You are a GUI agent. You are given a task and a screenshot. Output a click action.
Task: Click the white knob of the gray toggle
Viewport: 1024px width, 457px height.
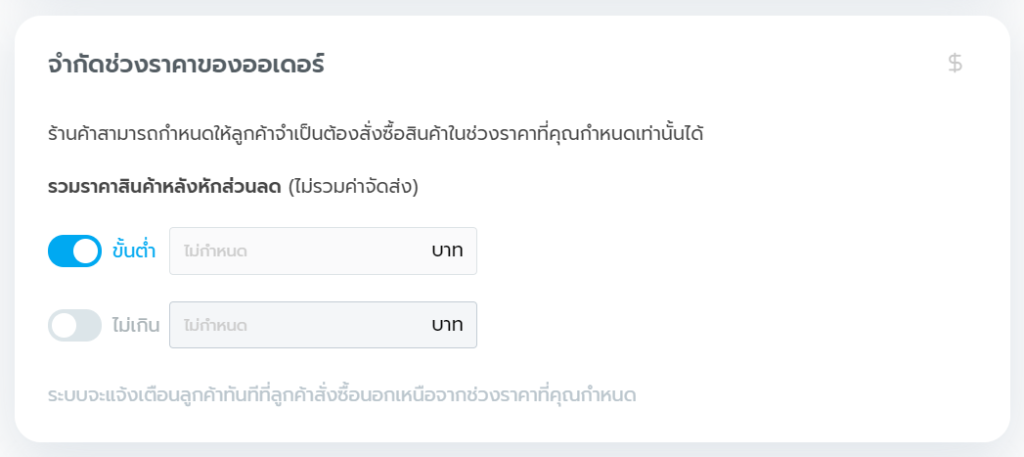click(63, 325)
